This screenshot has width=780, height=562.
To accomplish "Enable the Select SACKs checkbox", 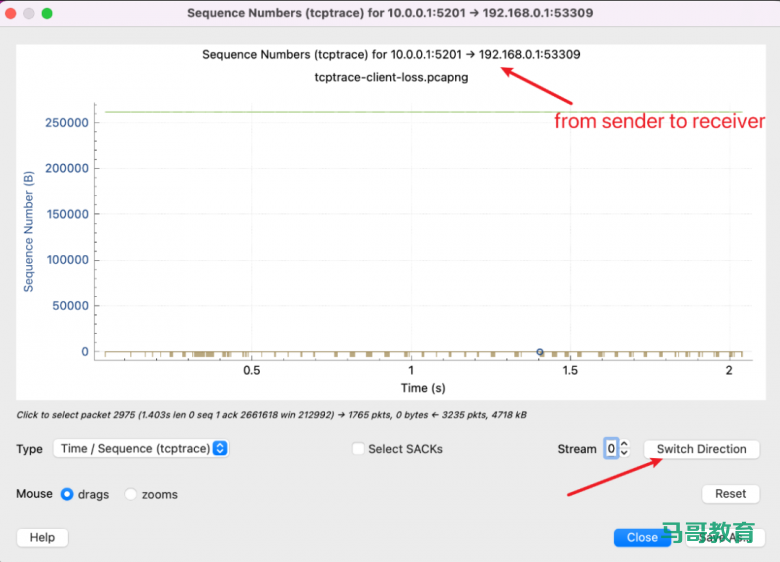I will click(x=358, y=449).
